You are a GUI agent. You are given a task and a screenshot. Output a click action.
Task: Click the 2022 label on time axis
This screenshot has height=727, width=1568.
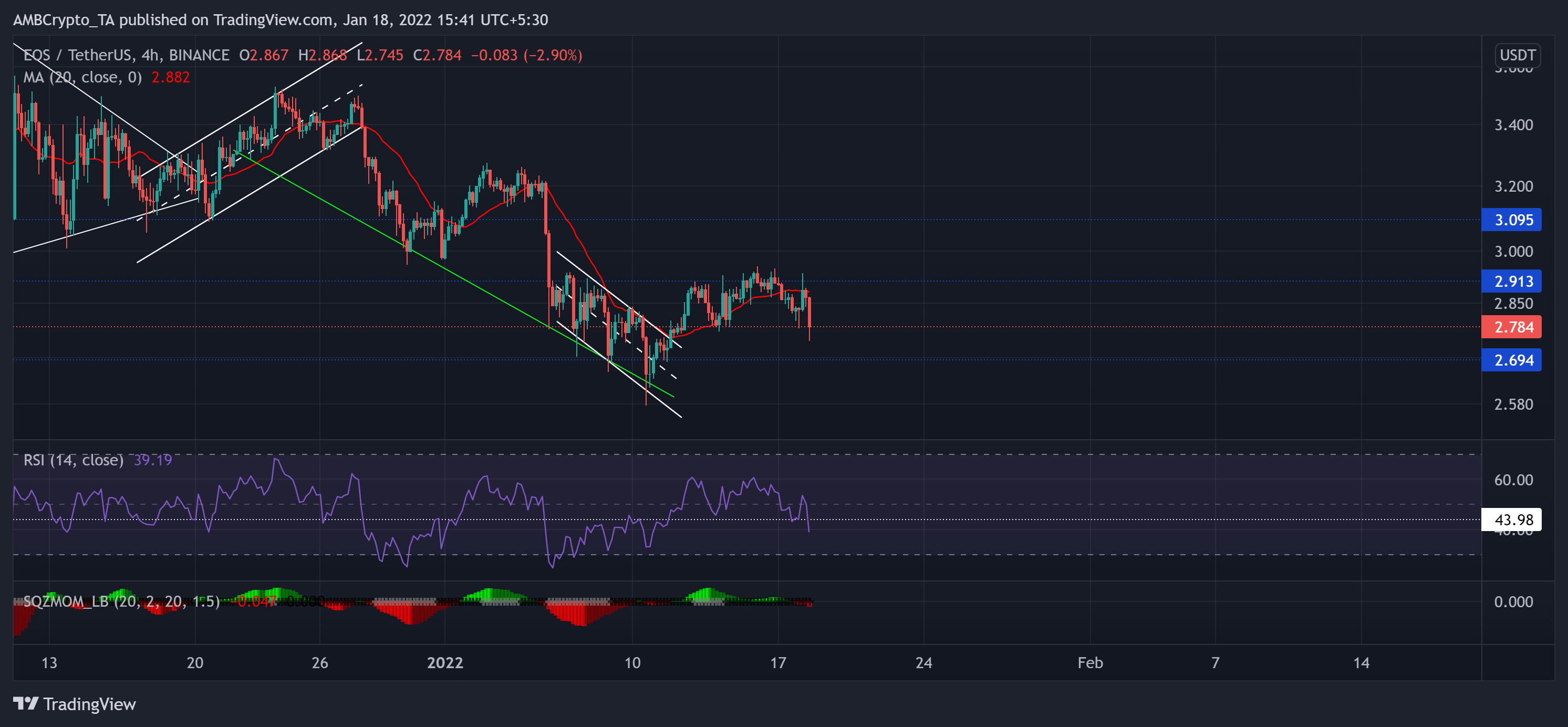click(445, 662)
